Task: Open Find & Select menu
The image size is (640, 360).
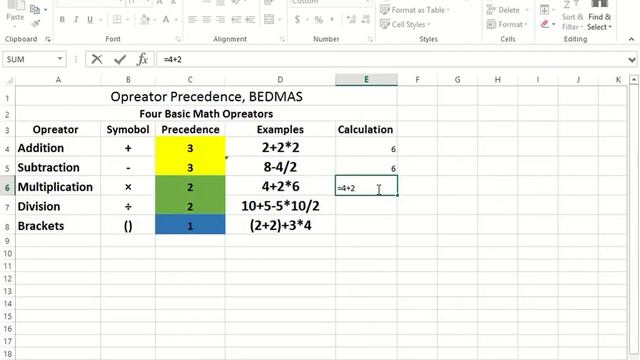Action: (x=599, y=16)
